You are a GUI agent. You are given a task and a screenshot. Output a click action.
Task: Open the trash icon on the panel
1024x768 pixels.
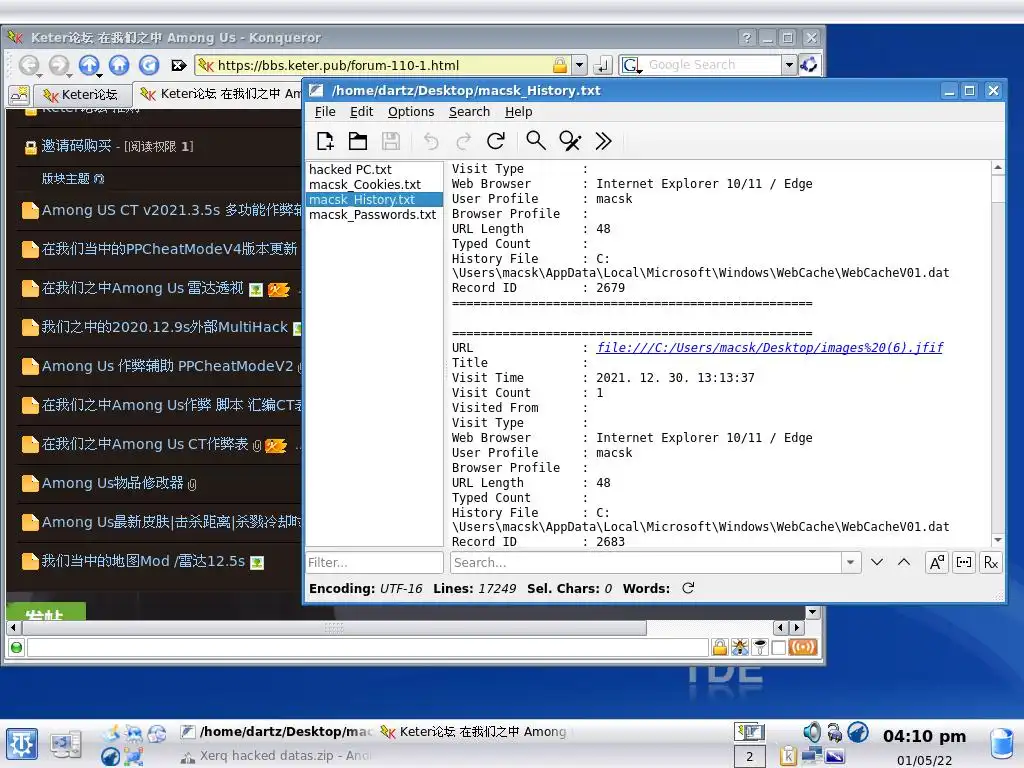(1001, 743)
